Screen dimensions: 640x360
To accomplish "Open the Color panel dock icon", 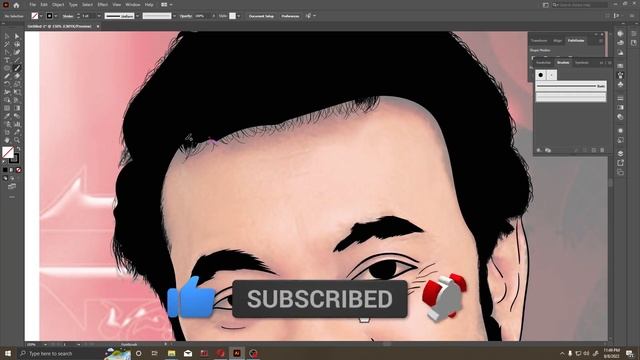I will coord(620,33).
